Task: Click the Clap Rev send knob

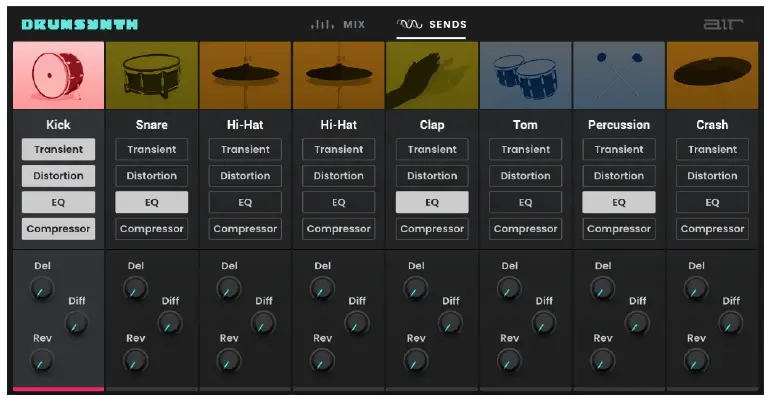Action: click(x=415, y=361)
